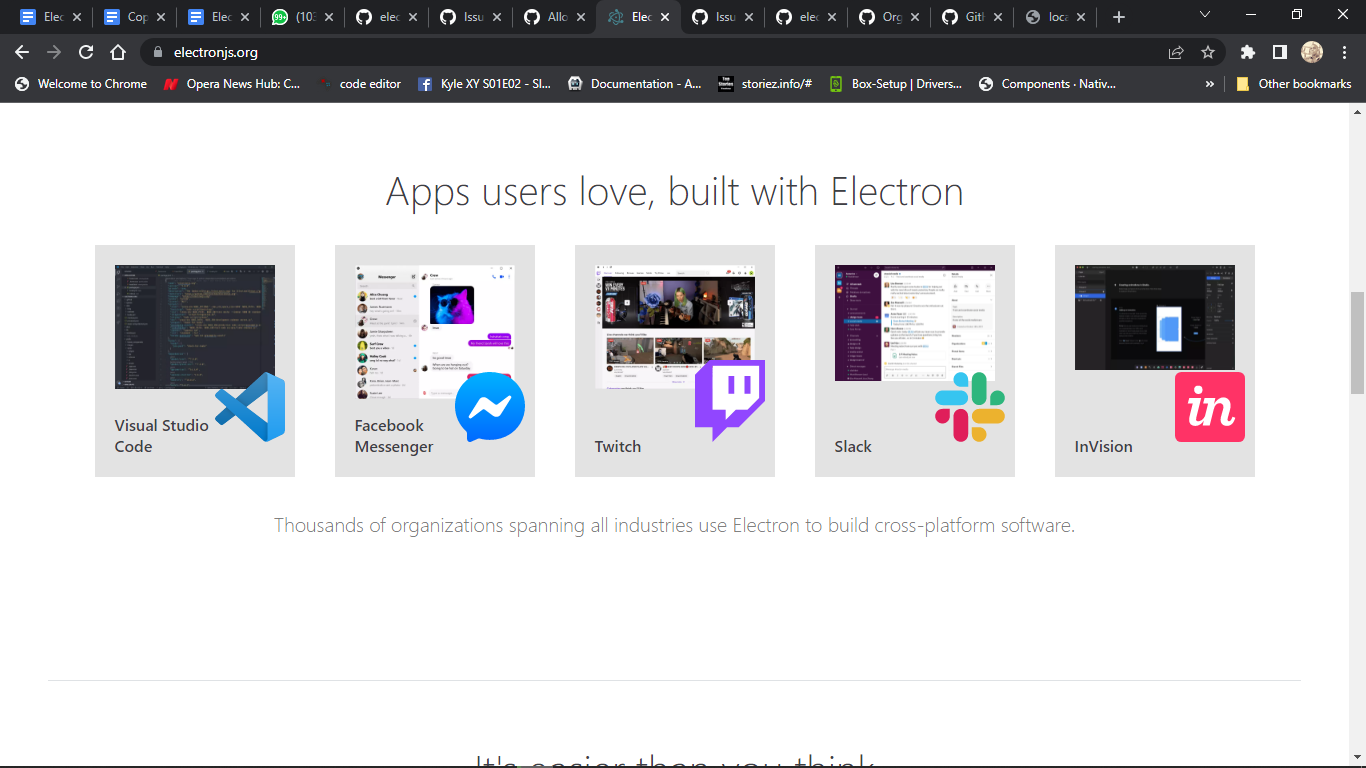The width and height of the screenshot is (1366, 768).
Task: Close the "Allo" GitHub tab
Action: coord(581,17)
